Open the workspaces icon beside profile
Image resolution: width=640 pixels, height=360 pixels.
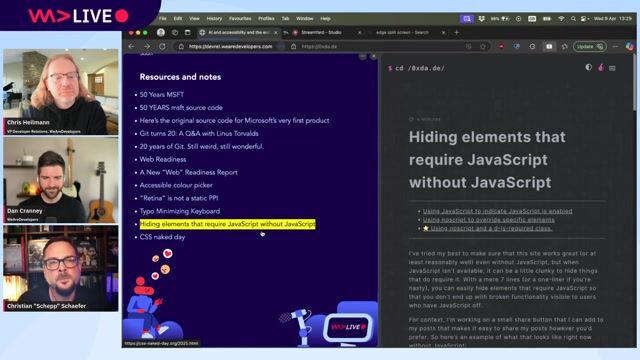pos(175,32)
